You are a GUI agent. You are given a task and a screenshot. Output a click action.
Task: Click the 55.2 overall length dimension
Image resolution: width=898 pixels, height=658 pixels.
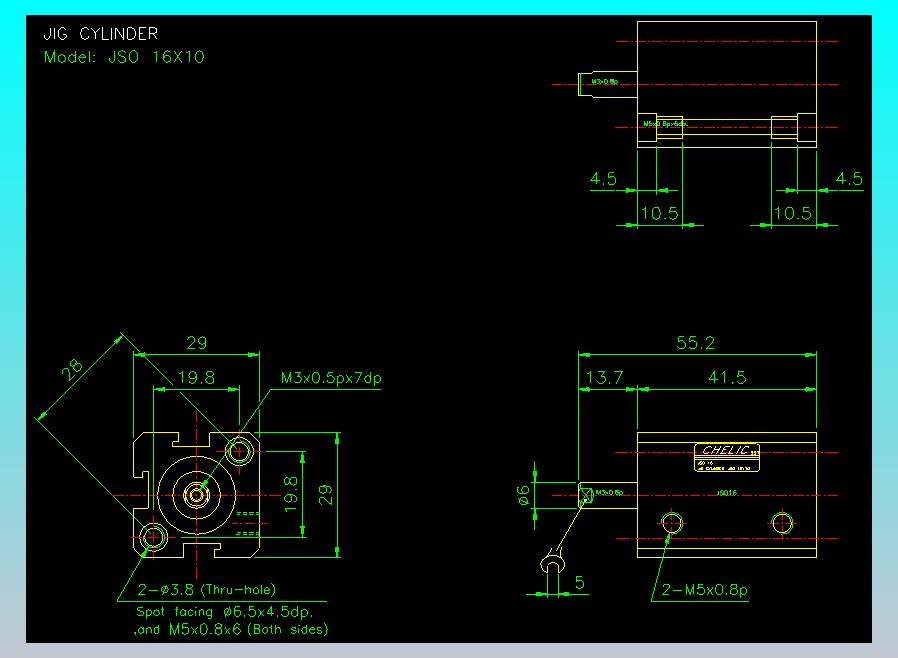[x=695, y=342]
